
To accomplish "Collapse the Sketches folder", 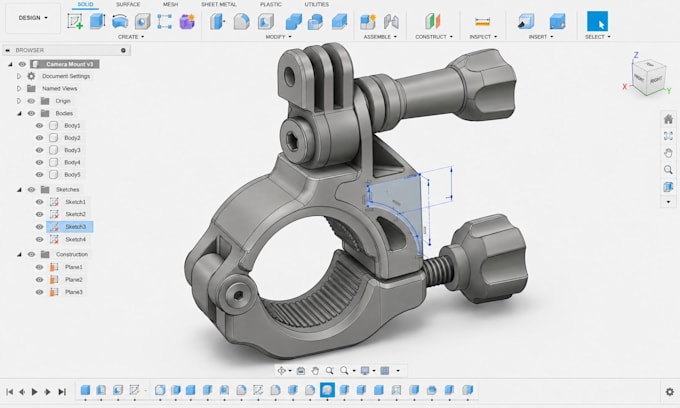I will 19,189.
